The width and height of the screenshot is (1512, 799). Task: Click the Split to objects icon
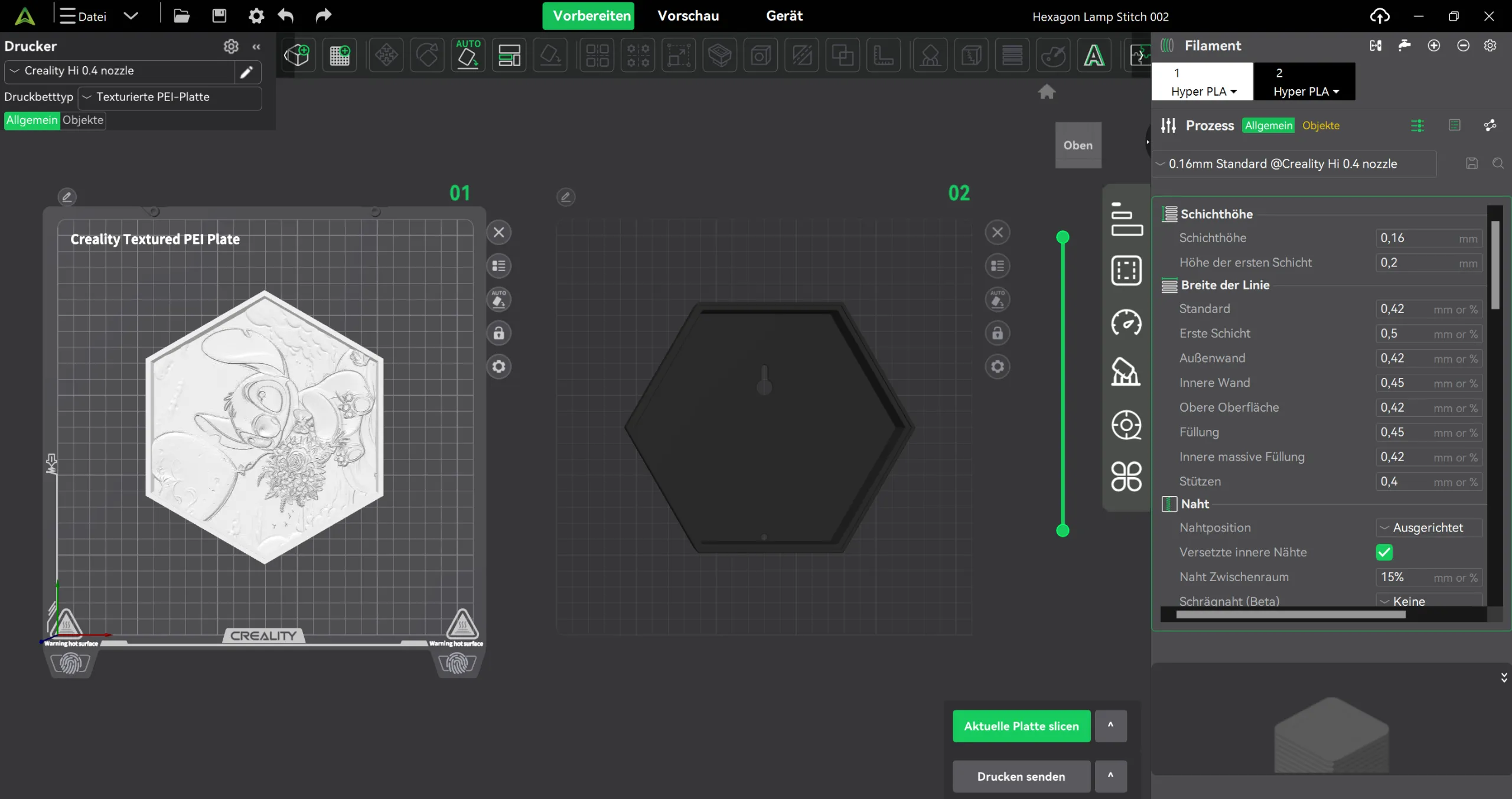(x=597, y=56)
